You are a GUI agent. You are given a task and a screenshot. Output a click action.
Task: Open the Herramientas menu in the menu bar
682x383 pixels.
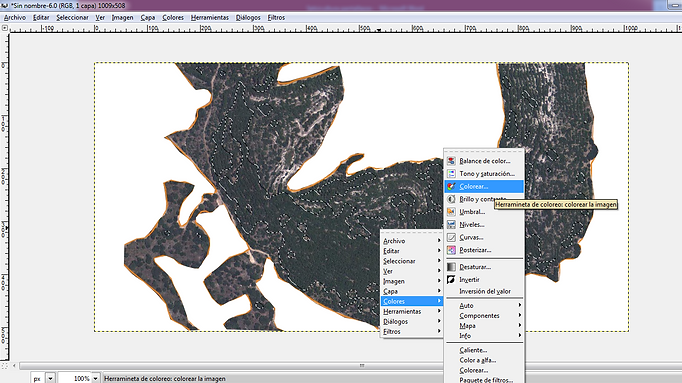(x=210, y=17)
